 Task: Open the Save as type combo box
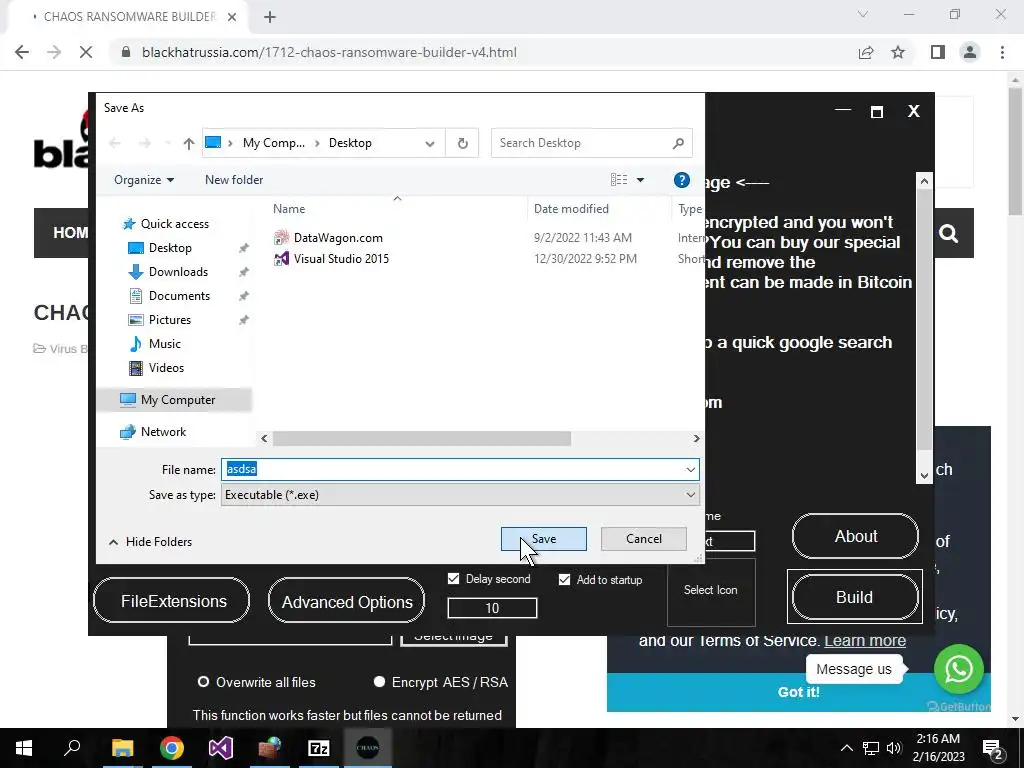coord(460,495)
